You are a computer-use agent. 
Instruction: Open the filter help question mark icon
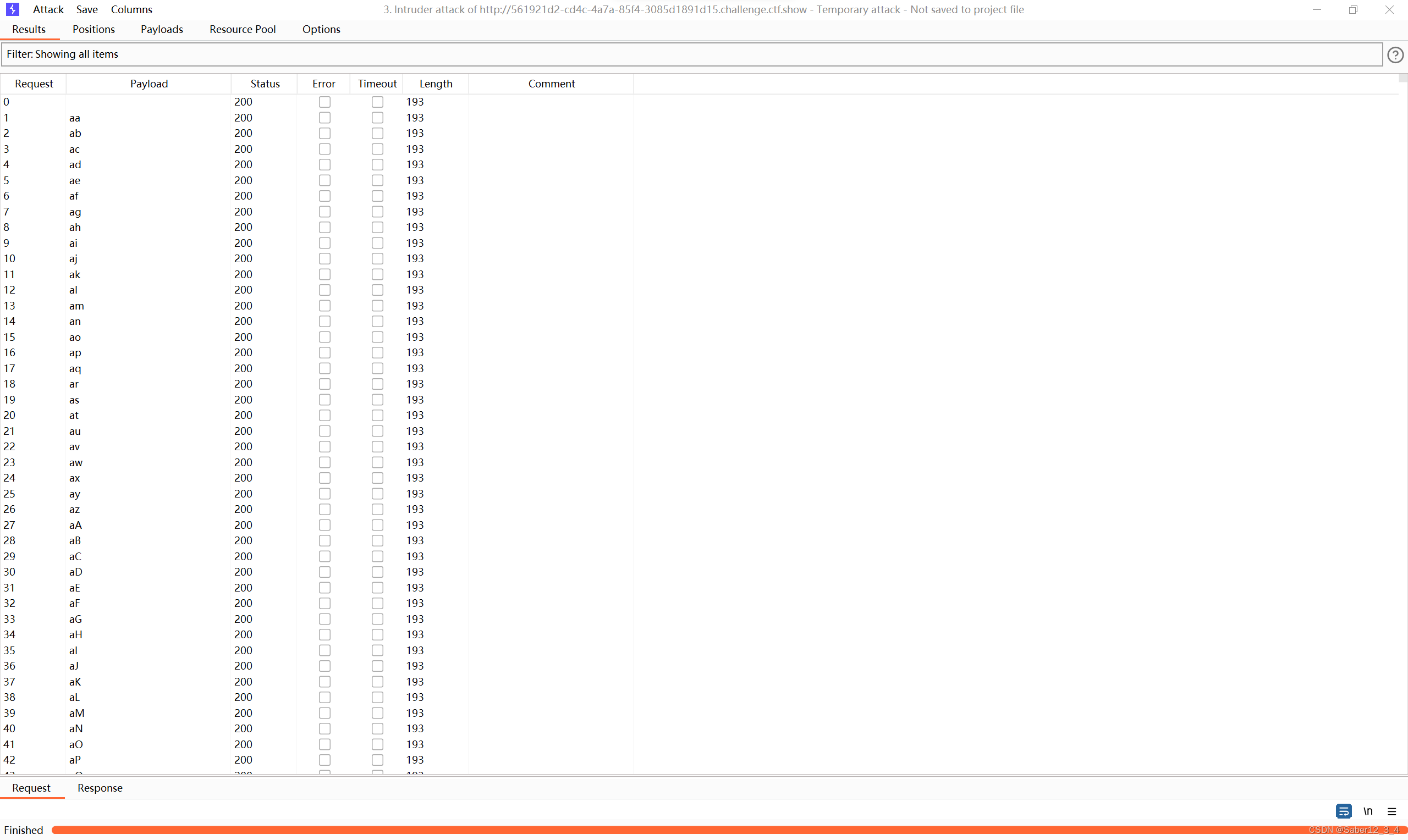tap(1395, 55)
